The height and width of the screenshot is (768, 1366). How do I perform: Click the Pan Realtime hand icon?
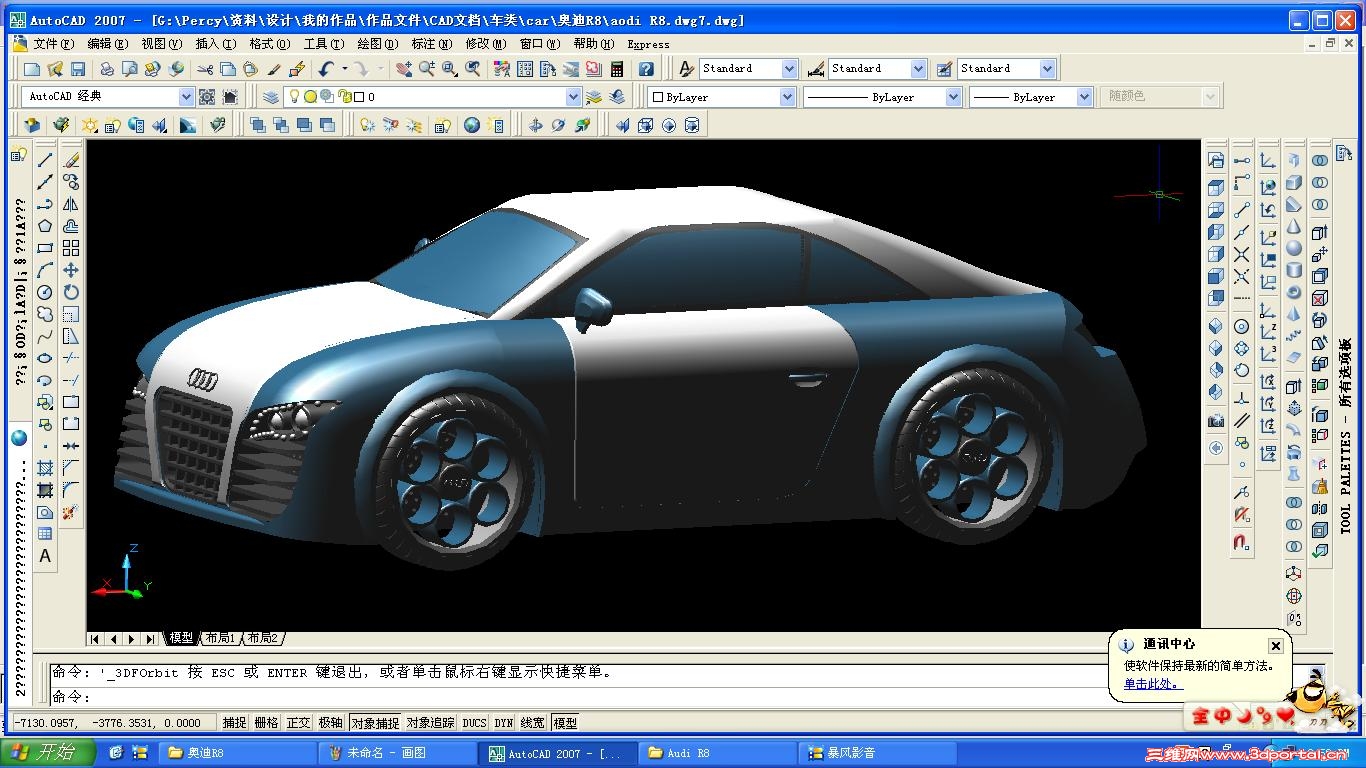pos(404,69)
